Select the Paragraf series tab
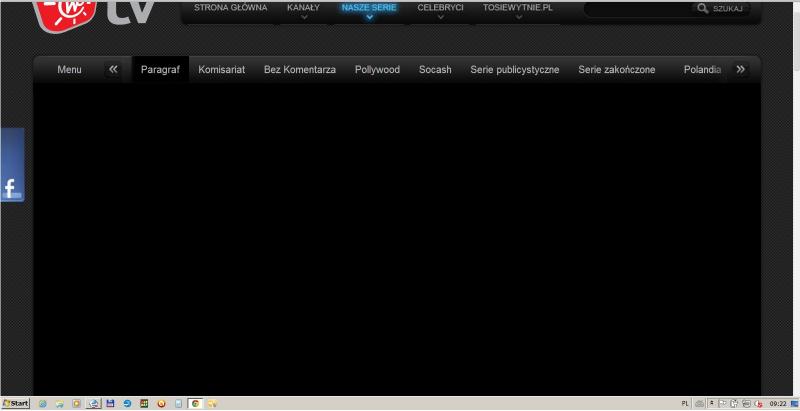This screenshot has height=411, width=800. click(x=160, y=70)
